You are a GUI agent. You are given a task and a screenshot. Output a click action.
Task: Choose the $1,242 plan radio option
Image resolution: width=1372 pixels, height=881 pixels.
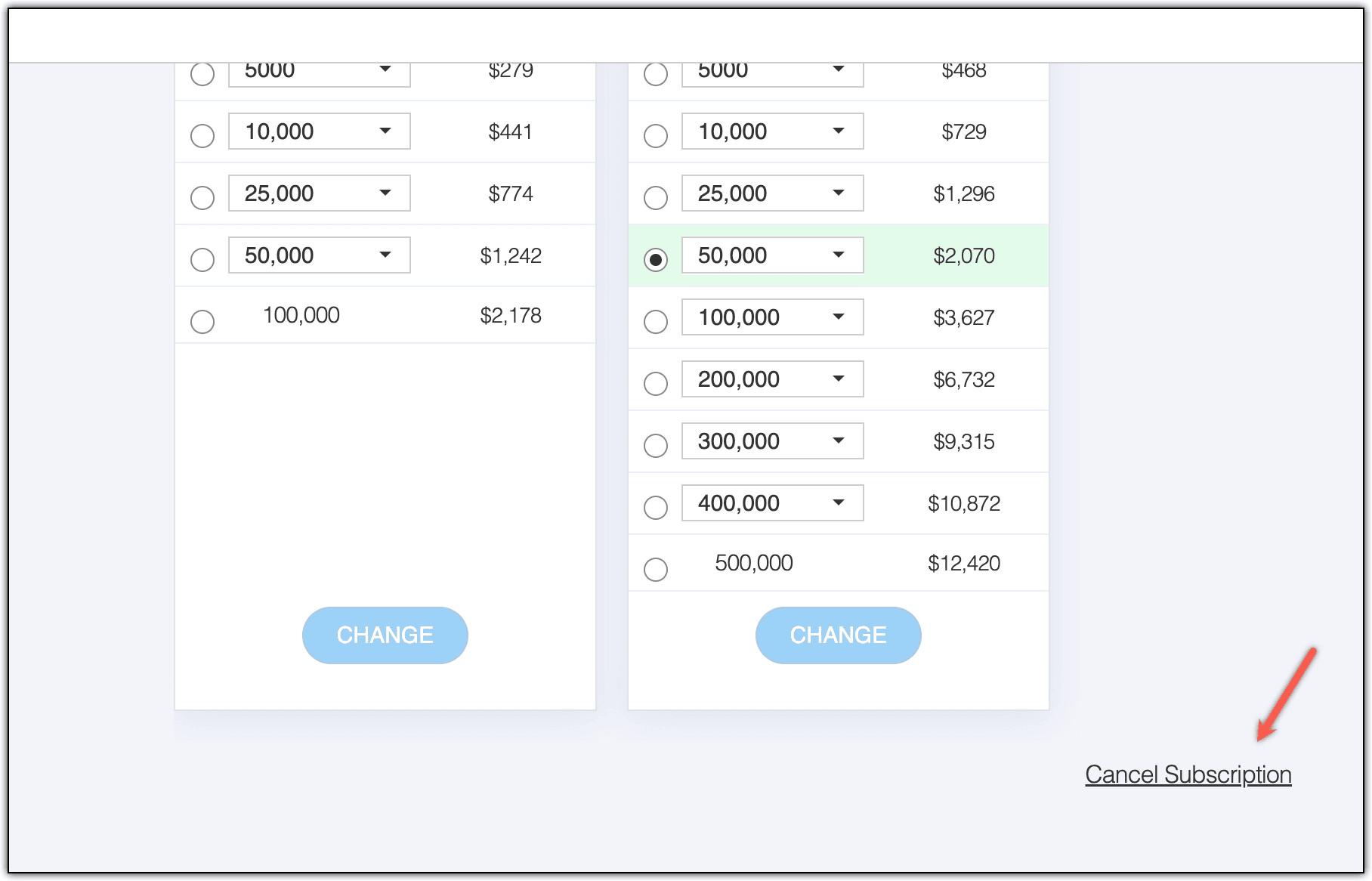[x=202, y=260]
